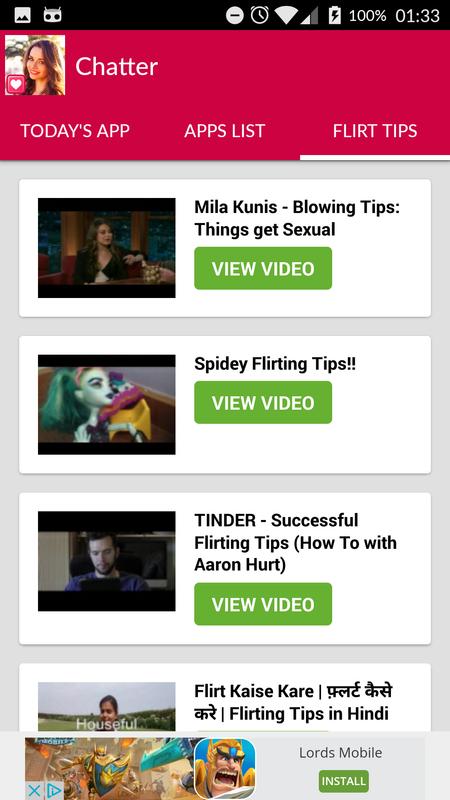Screen dimensions: 450x800
Task: View video for Mila Kunis Blowing Tips
Action: tap(263, 268)
